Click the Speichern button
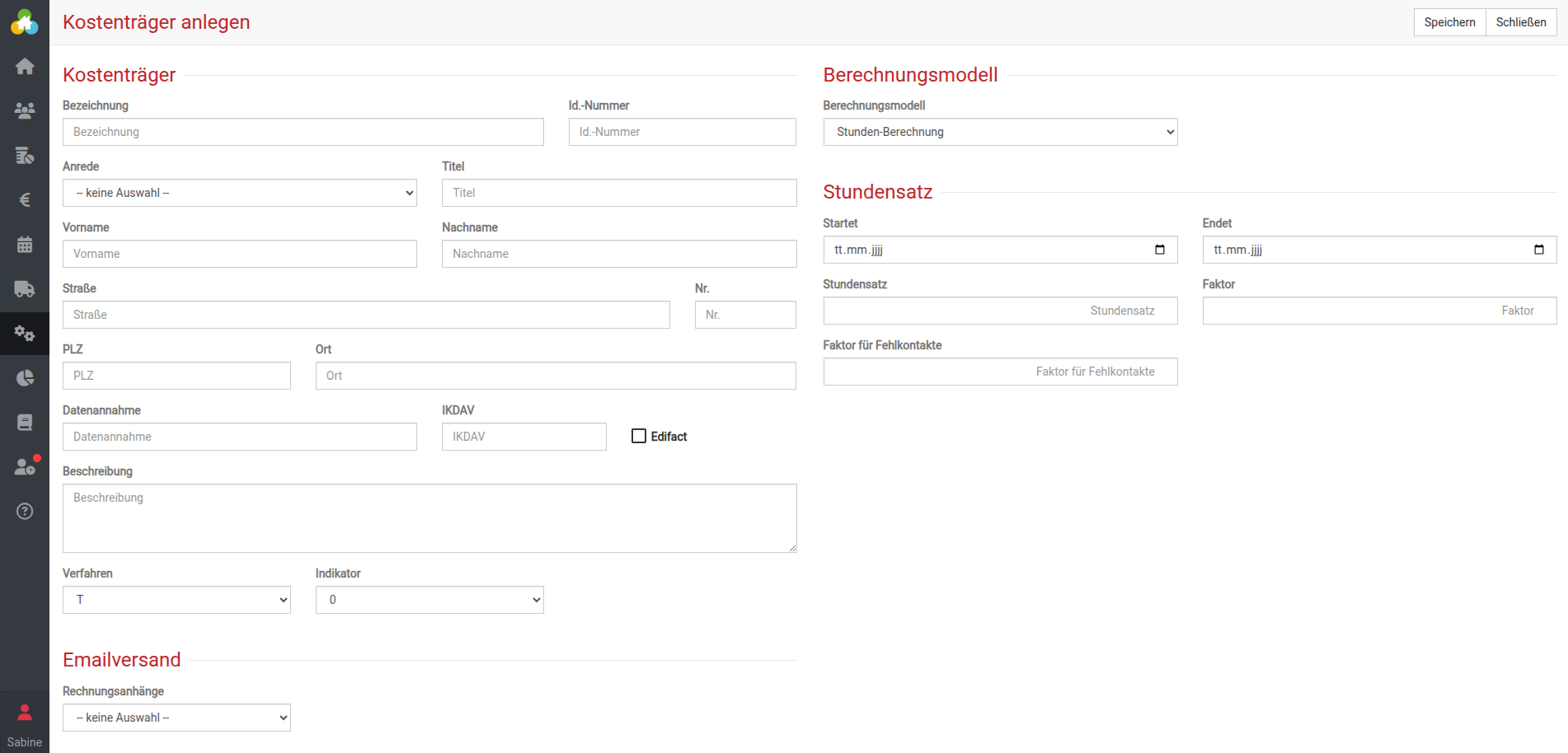Viewport: 1568px width, 753px height. [1449, 22]
